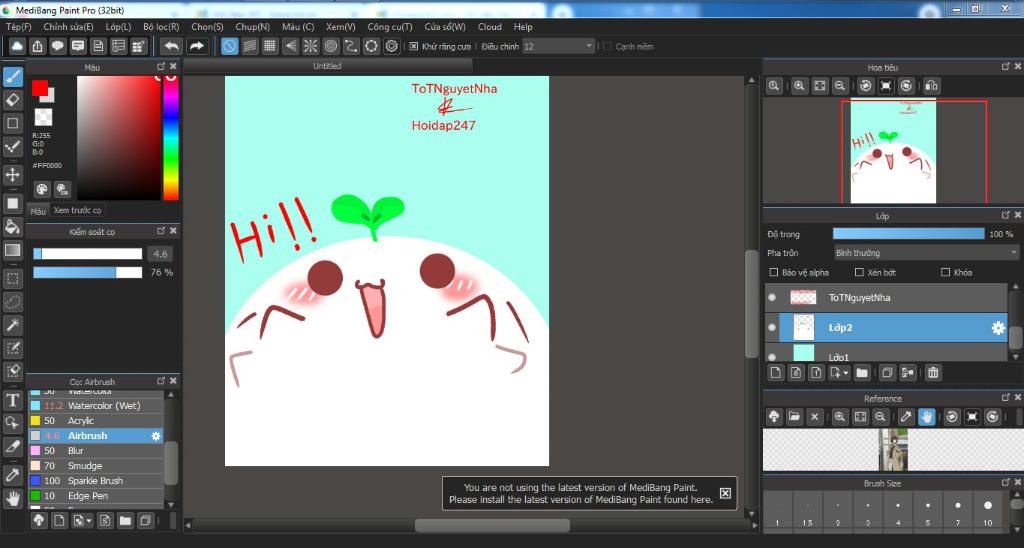Enable radial snap guide

point(310,46)
